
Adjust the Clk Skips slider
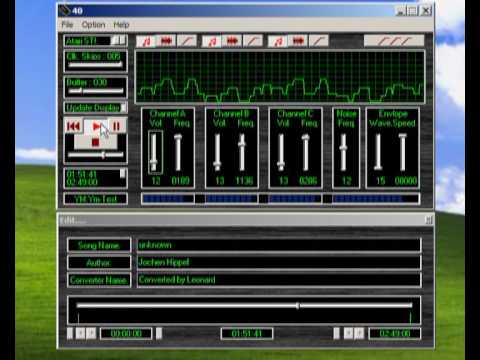pos(95,65)
